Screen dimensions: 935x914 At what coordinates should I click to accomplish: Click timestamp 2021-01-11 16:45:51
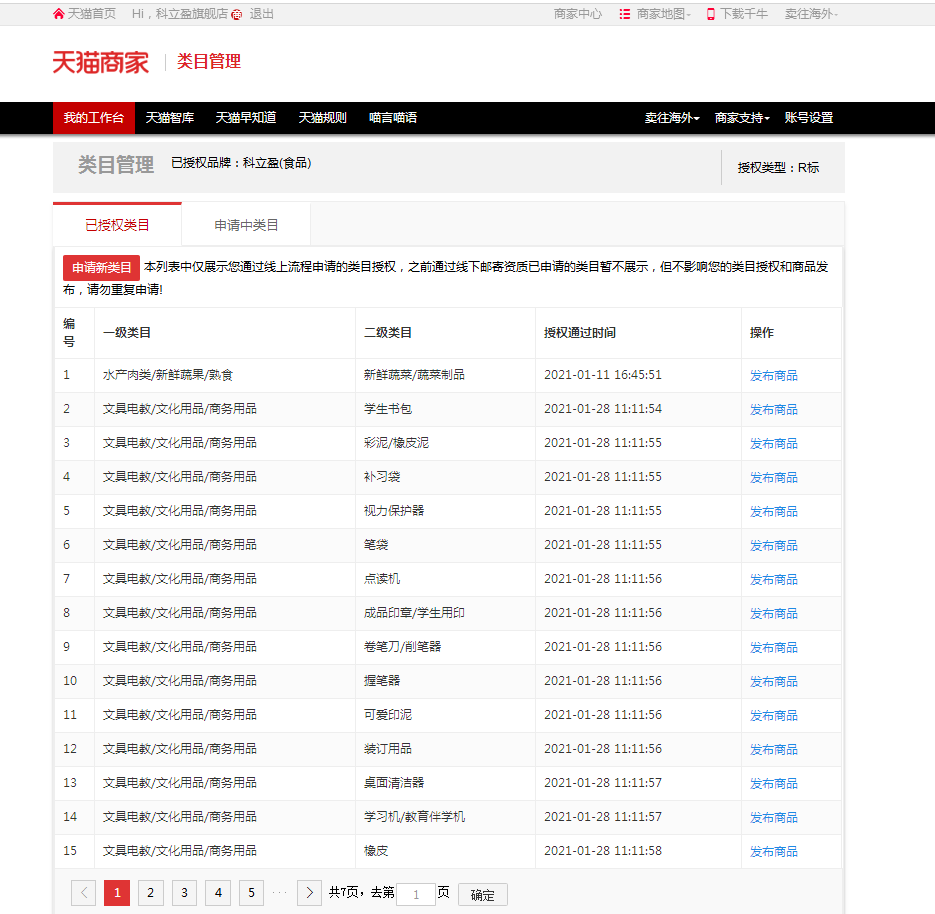click(x=603, y=375)
